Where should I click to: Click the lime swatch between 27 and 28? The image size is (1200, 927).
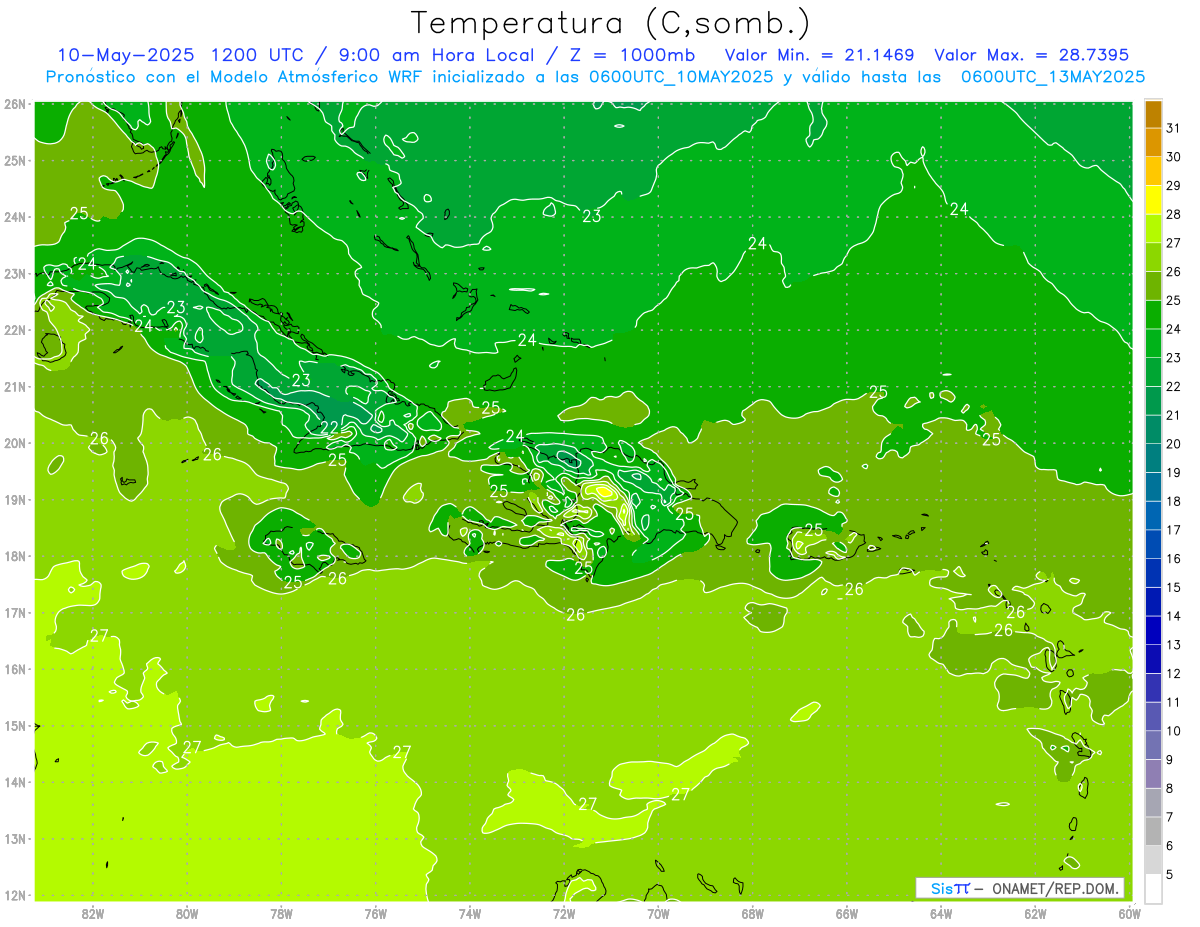(1153, 228)
